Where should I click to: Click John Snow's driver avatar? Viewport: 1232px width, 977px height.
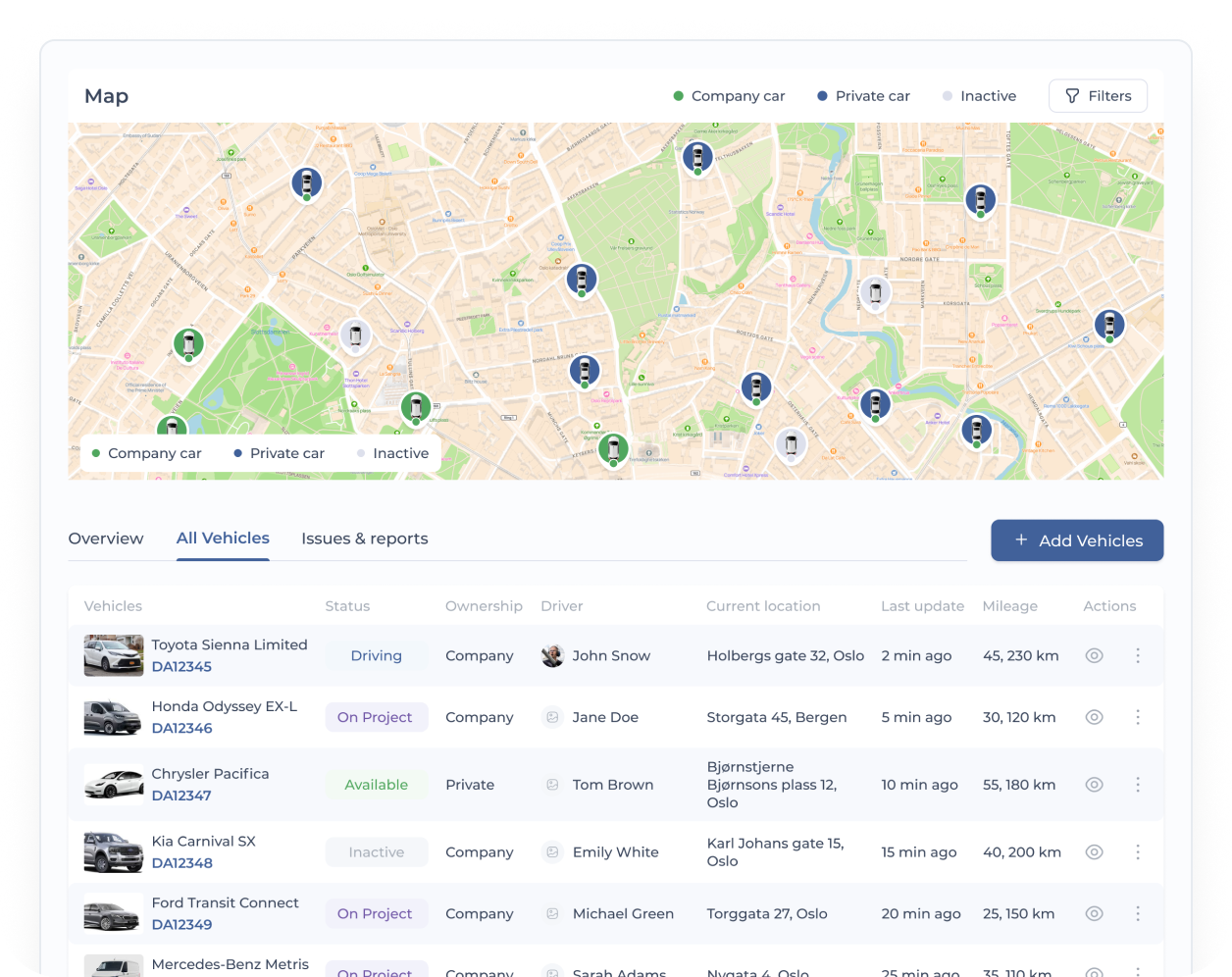[x=552, y=656]
